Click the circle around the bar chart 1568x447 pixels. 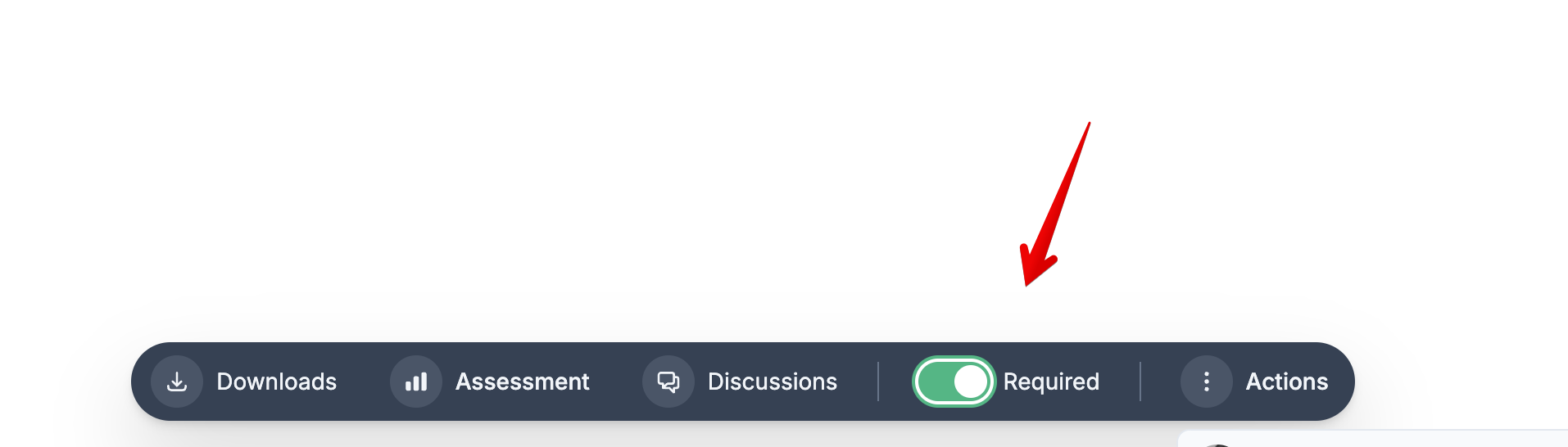(x=416, y=382)
